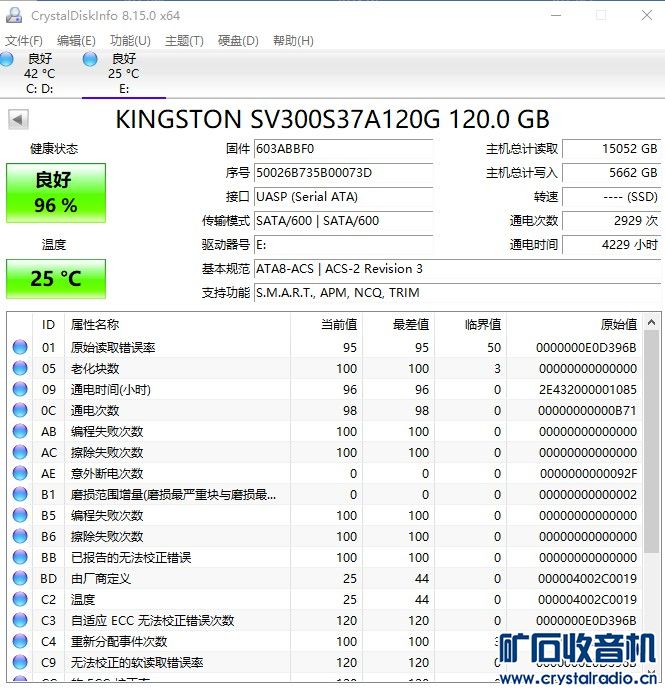Open the 硬盘(D) menu
Viewport: 665px width, 691px height.
(238, 41)
